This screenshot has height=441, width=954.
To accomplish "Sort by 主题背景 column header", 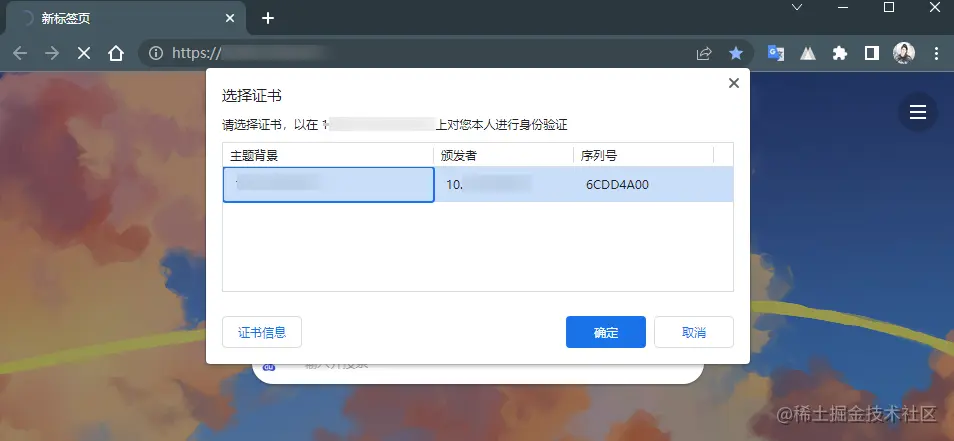I will click(x=328, y=156).
